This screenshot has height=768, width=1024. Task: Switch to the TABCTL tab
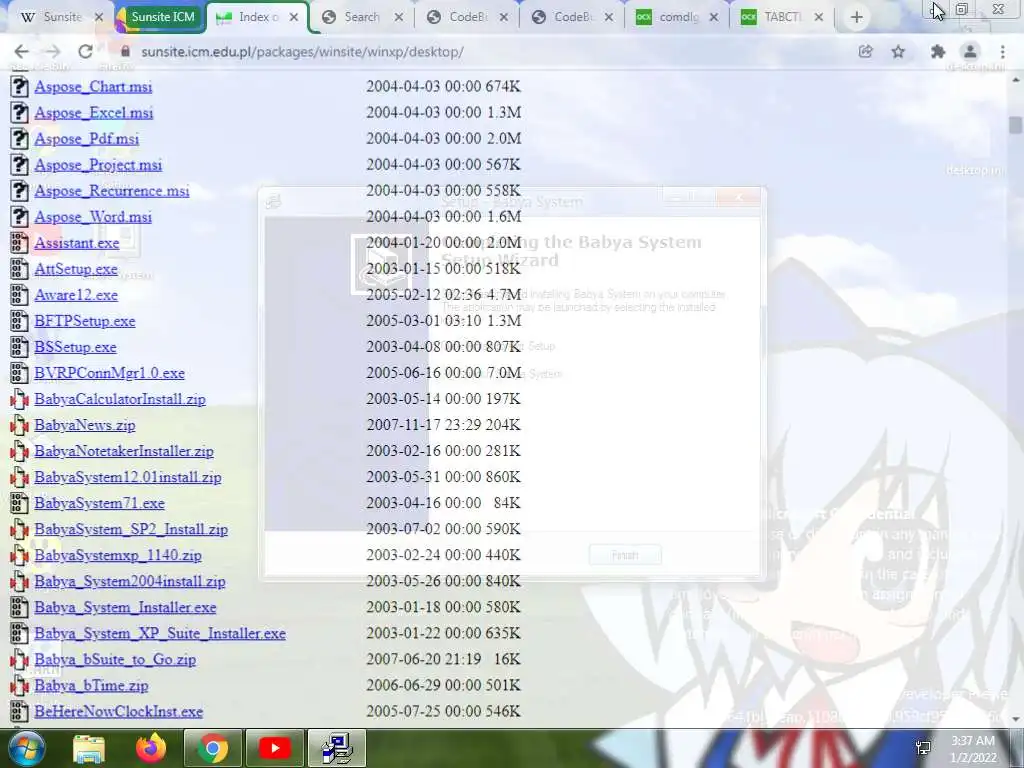click(781, 17)
